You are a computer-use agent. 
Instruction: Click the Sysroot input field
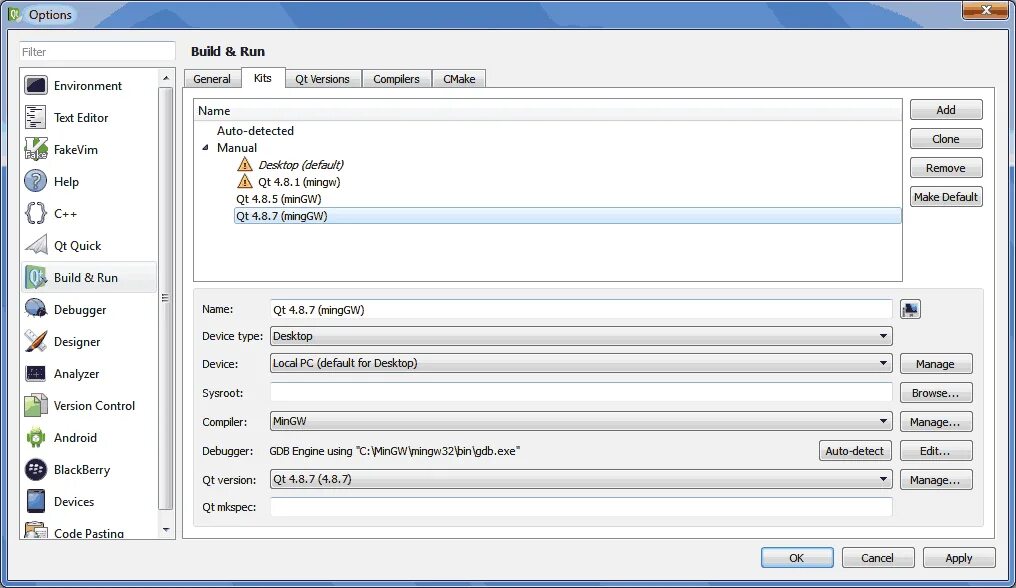(x=581, y=392)
